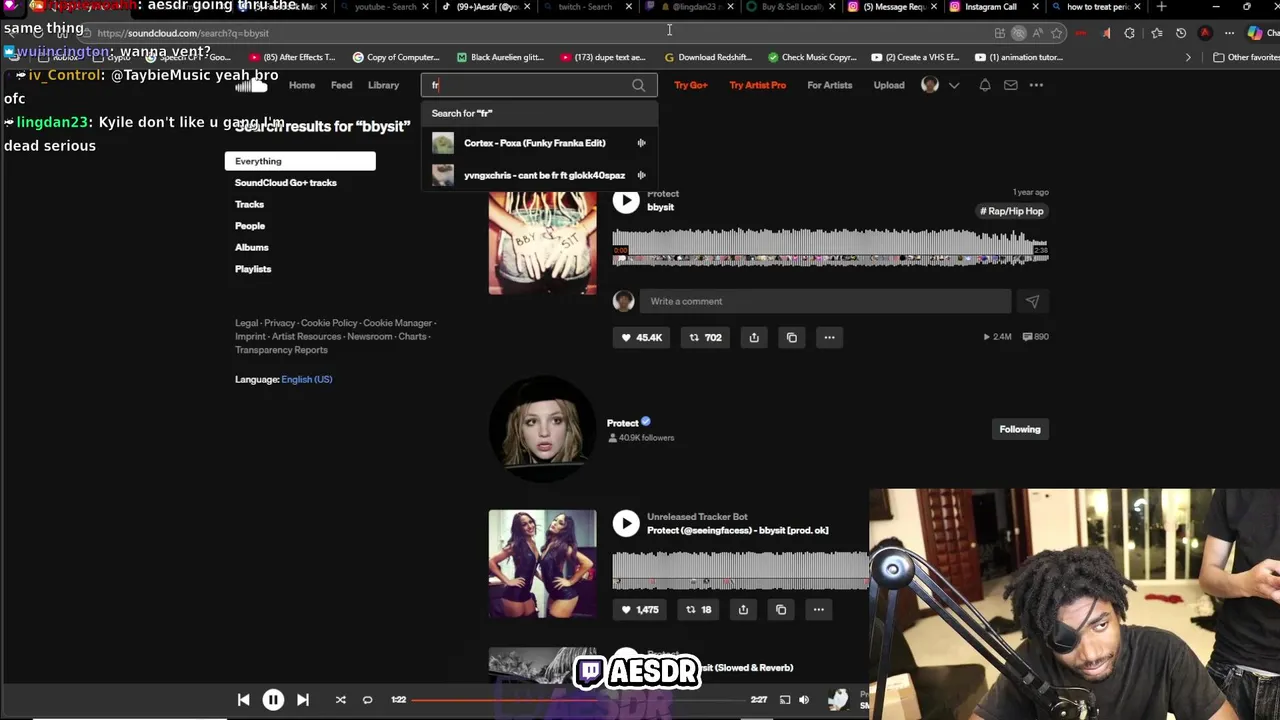Open Download Redshift bookmark

[709, 57]
